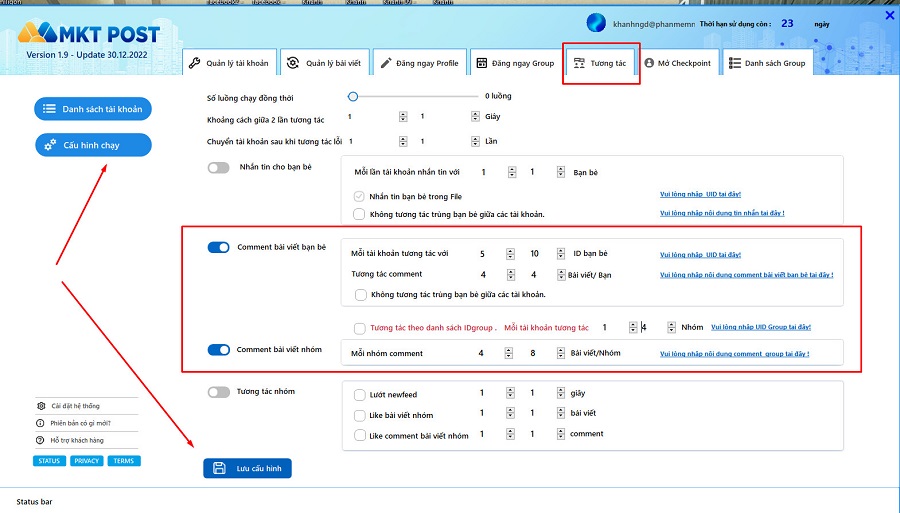900x513 pixels.
Task: Click stepper before Bài viết/ Bạn
Action: coord(561,275)
